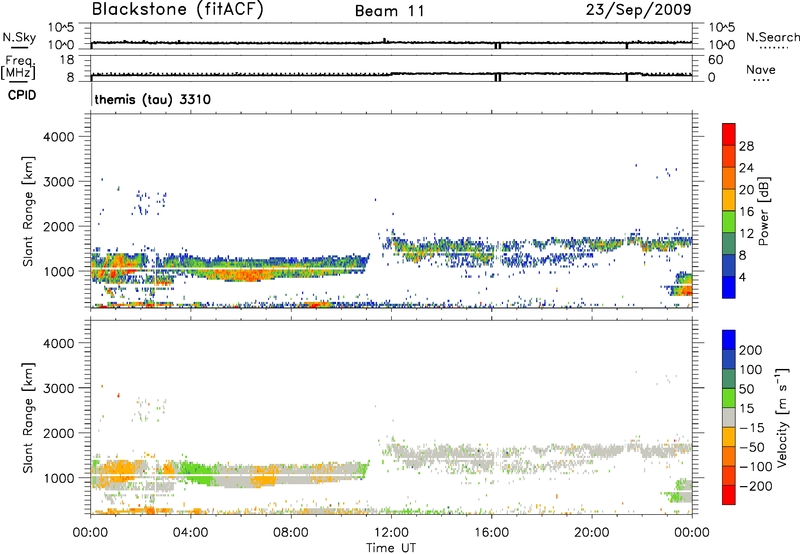Click the "24" label on Power colorbar
The height and width of the screenshot is (554, 800).
click(x=746, y=168)
